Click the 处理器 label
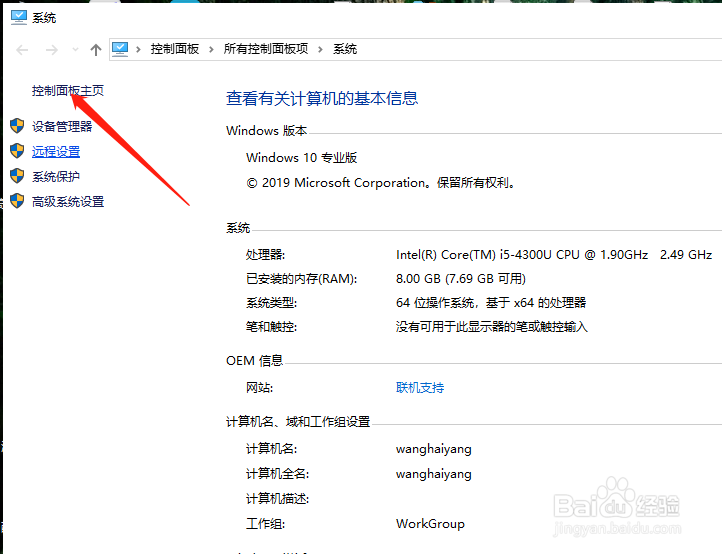722x554 pixels. click(x=266, y=255)
